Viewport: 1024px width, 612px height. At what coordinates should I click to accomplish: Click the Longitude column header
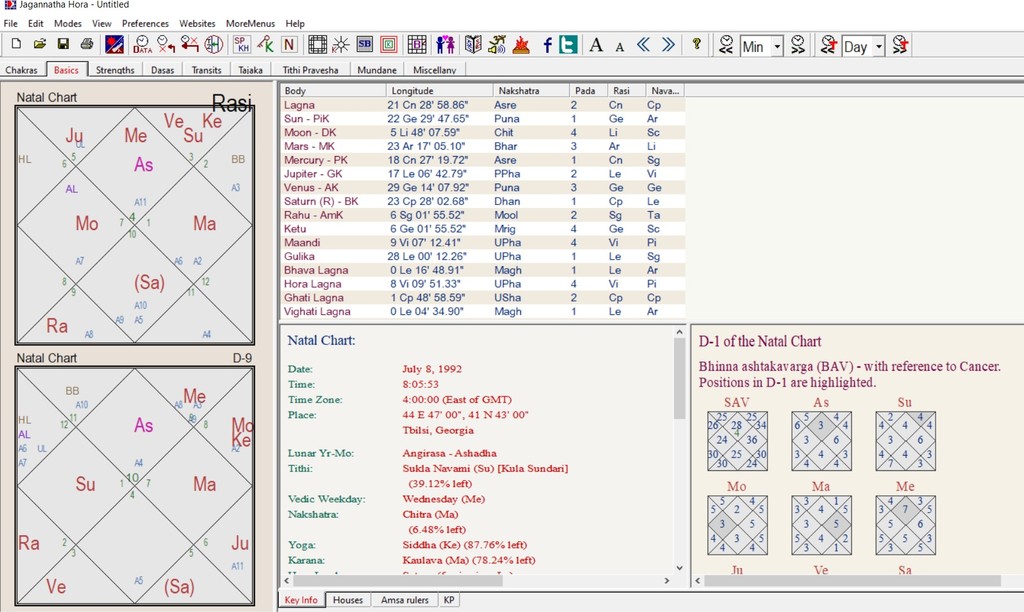[x=440, y=90]
